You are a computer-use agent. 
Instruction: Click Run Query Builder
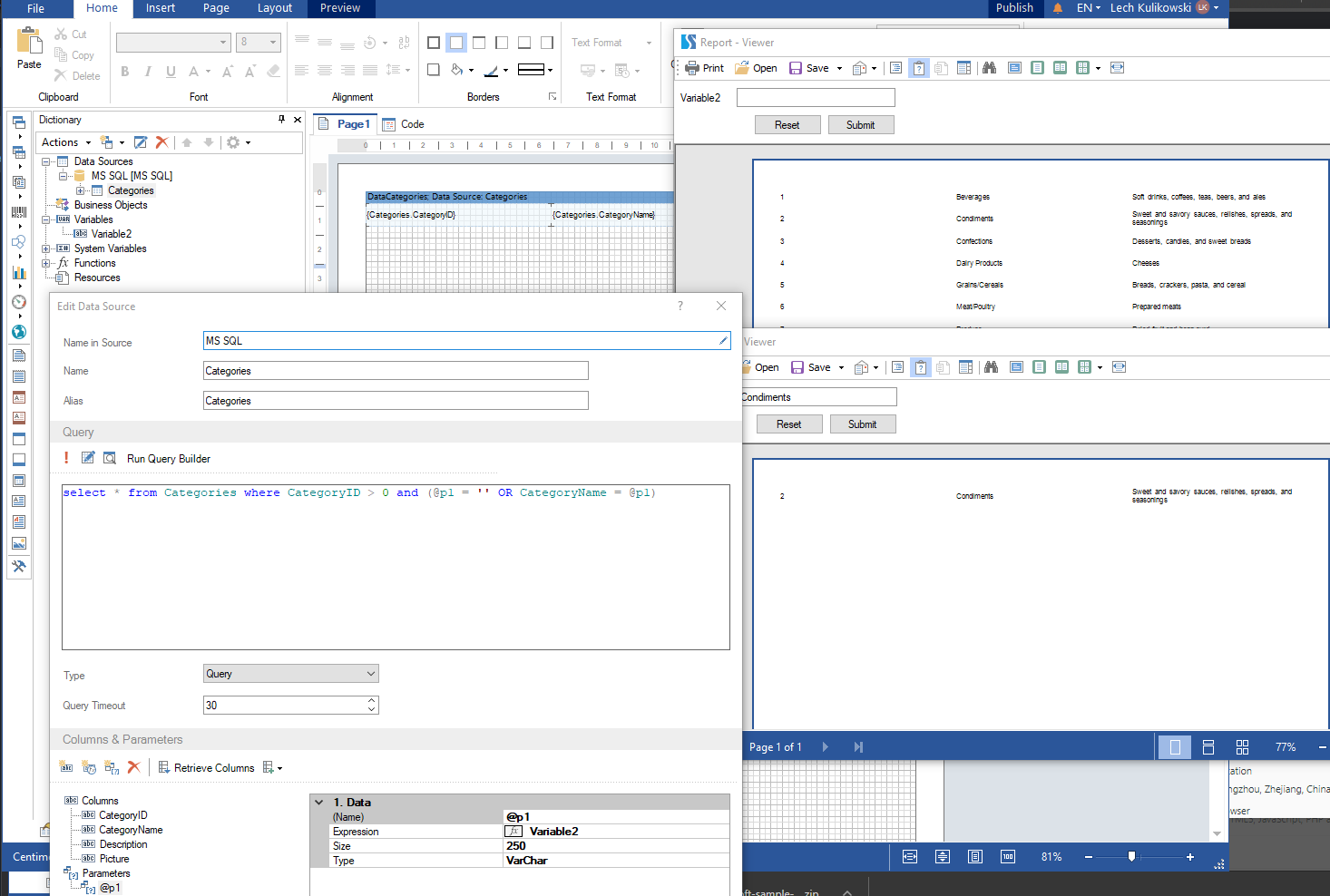coord(169,459)
